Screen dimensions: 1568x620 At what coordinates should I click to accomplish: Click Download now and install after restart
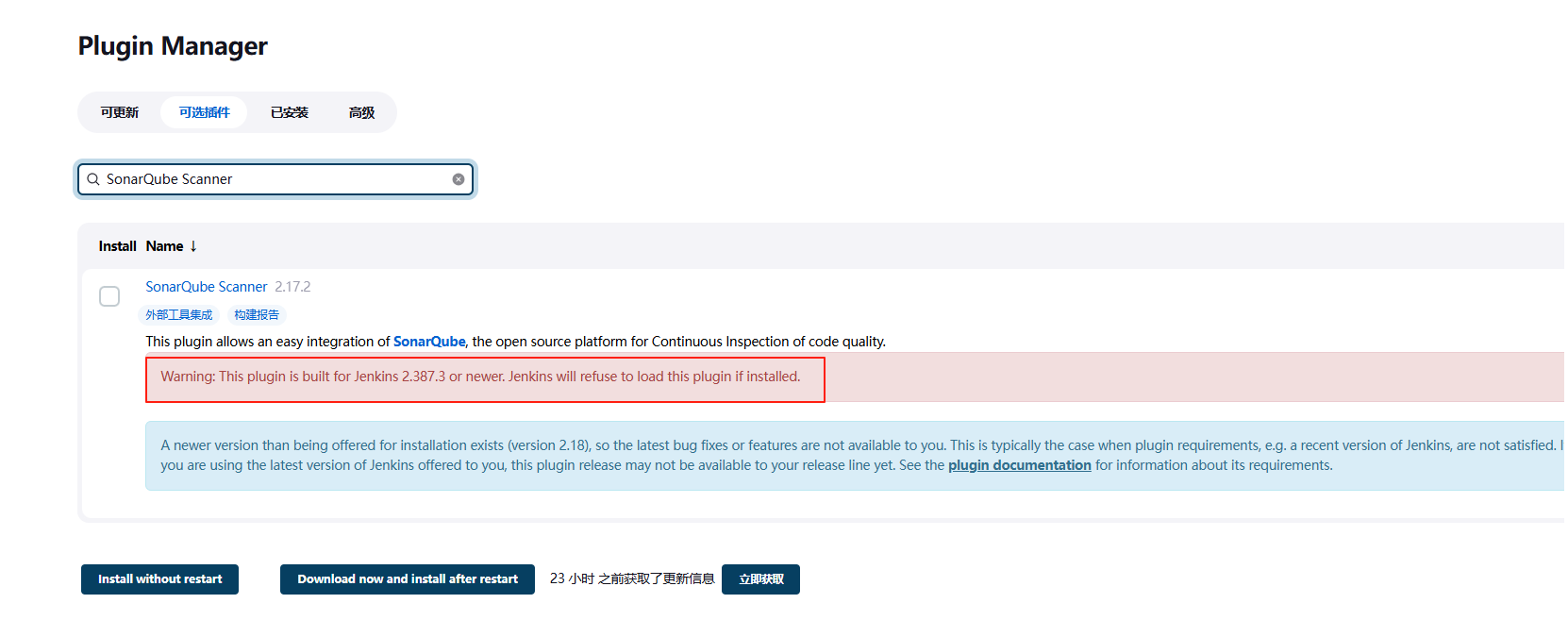coord(408,579)
